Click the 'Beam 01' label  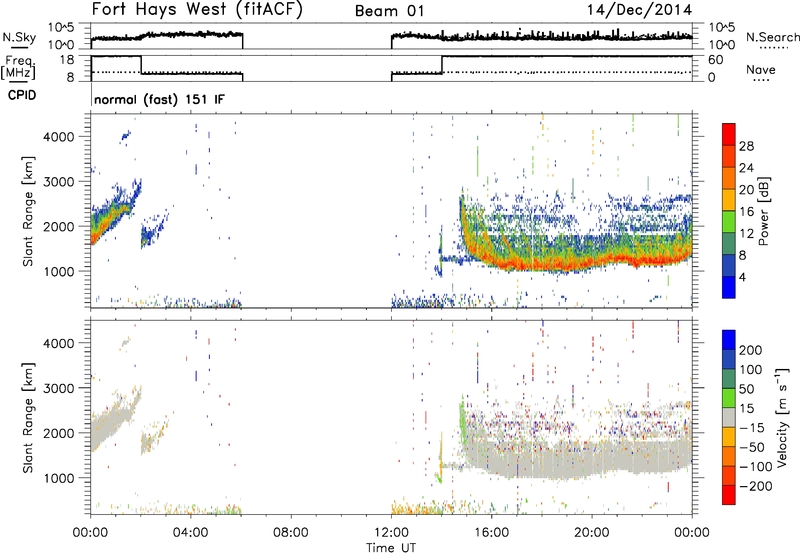click(x=389, y=11)
